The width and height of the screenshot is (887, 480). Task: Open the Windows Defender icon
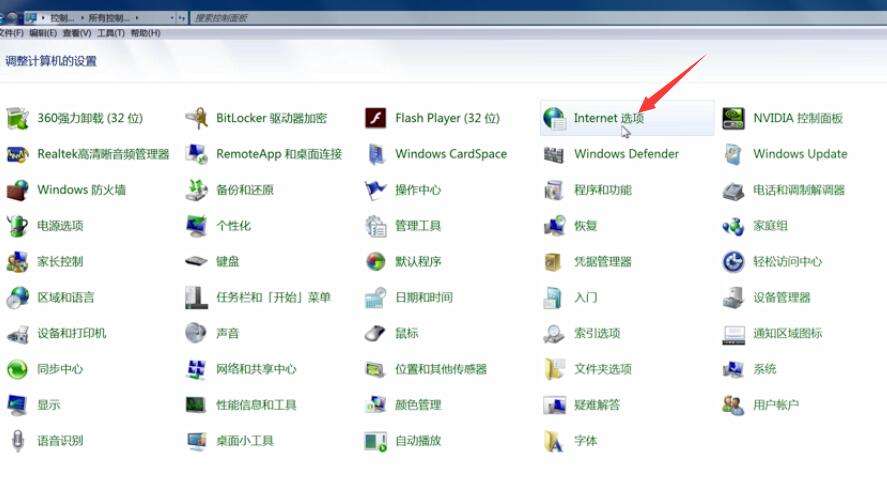click(554, 154)
